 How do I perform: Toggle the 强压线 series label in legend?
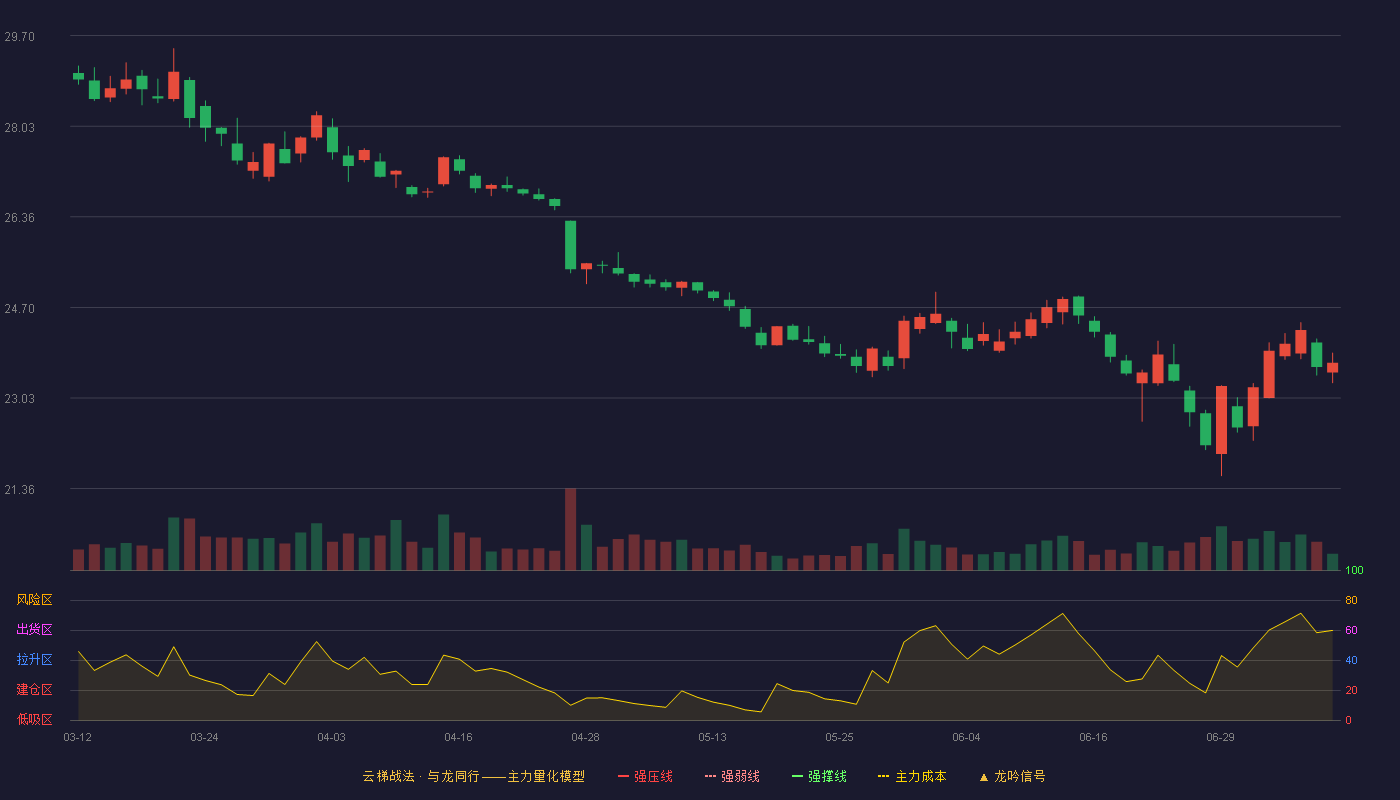coord(653,776)
